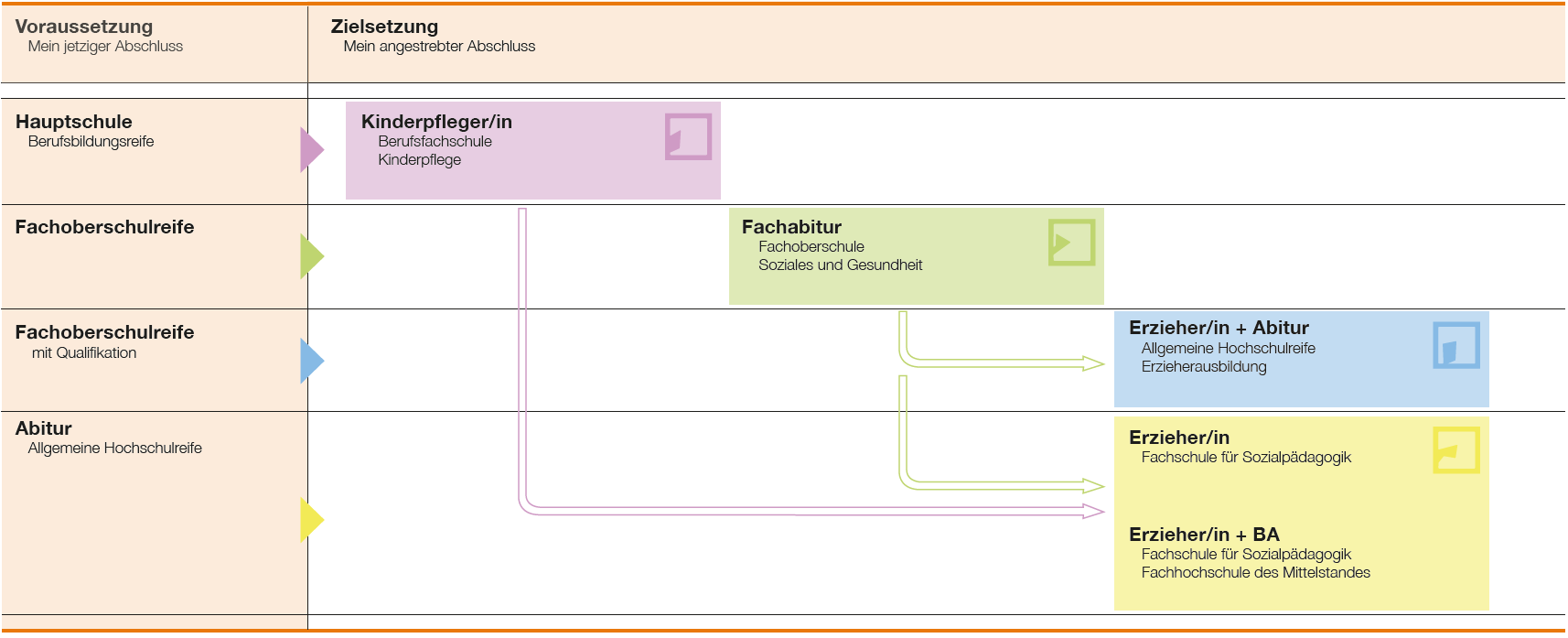Click the yellow triangle in the Abitur row

pyautogui.click(x=311, y=520)
